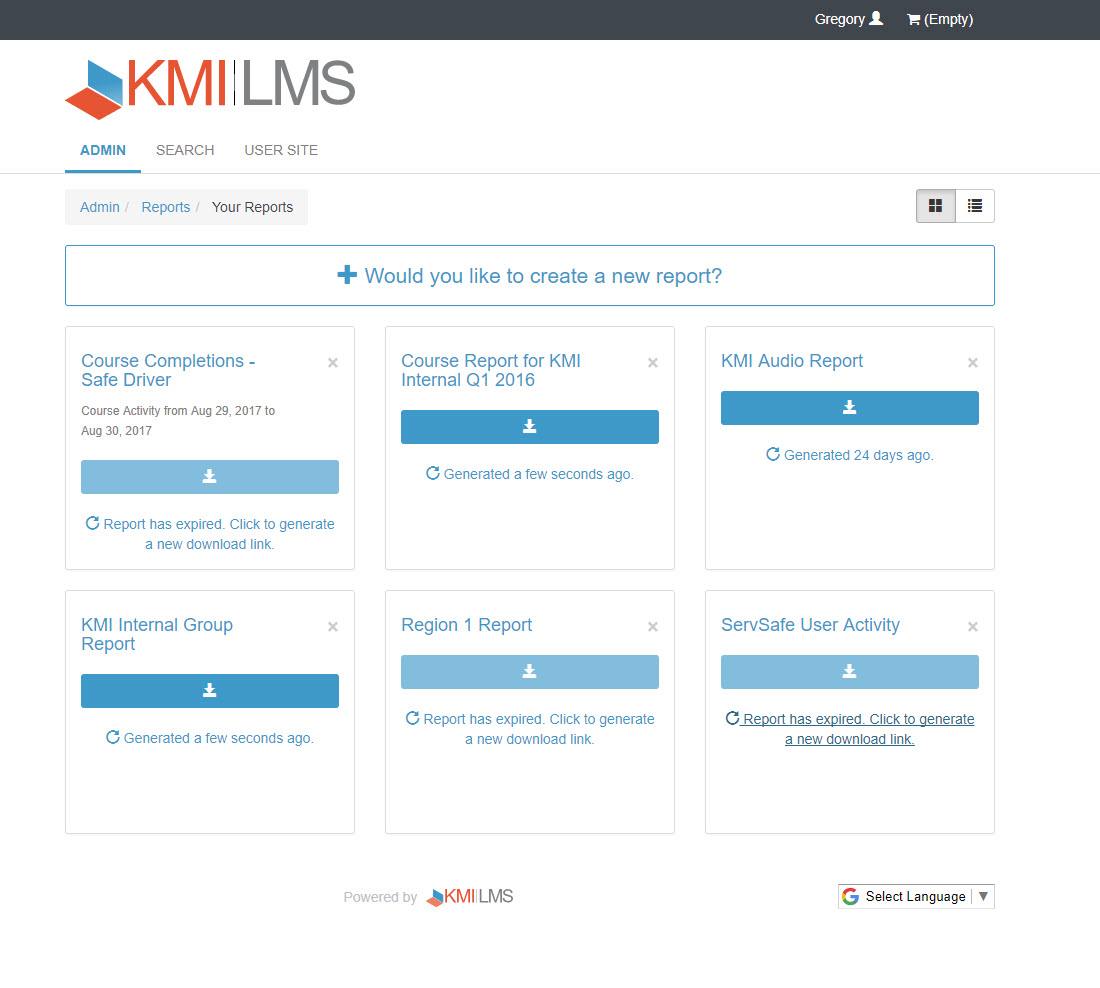Open ServSafe User Activity title
Screen dimensions: 1100x988
(x=810, y=625)
